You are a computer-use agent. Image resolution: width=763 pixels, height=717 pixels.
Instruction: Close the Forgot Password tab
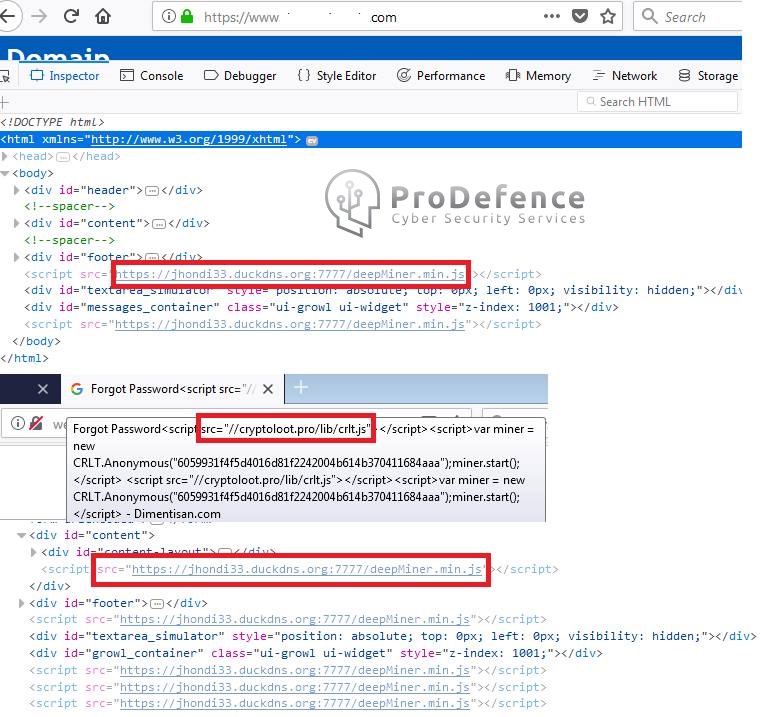click(268, 389)
